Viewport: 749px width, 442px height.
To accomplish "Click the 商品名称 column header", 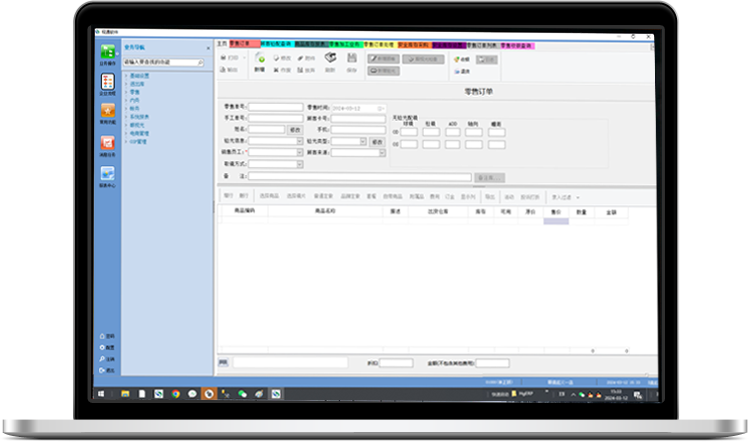I will [323, 212].
